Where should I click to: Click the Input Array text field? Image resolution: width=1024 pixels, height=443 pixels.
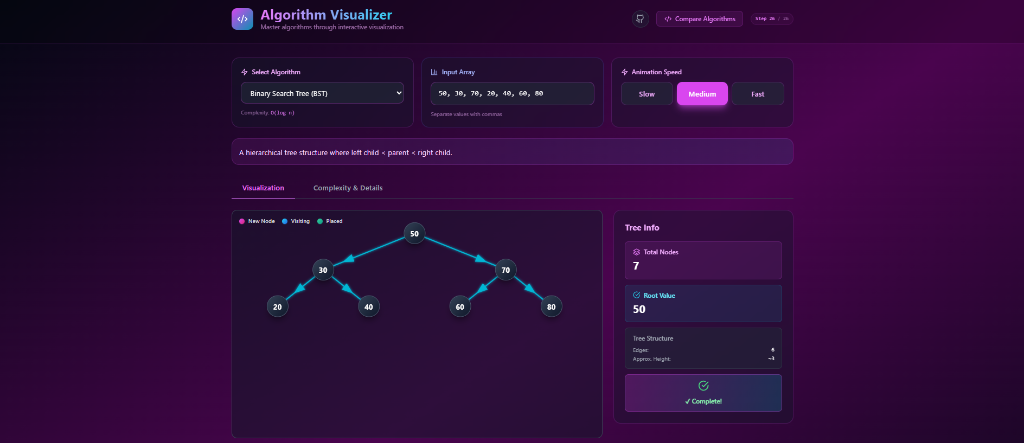click(x=512, y=93)
